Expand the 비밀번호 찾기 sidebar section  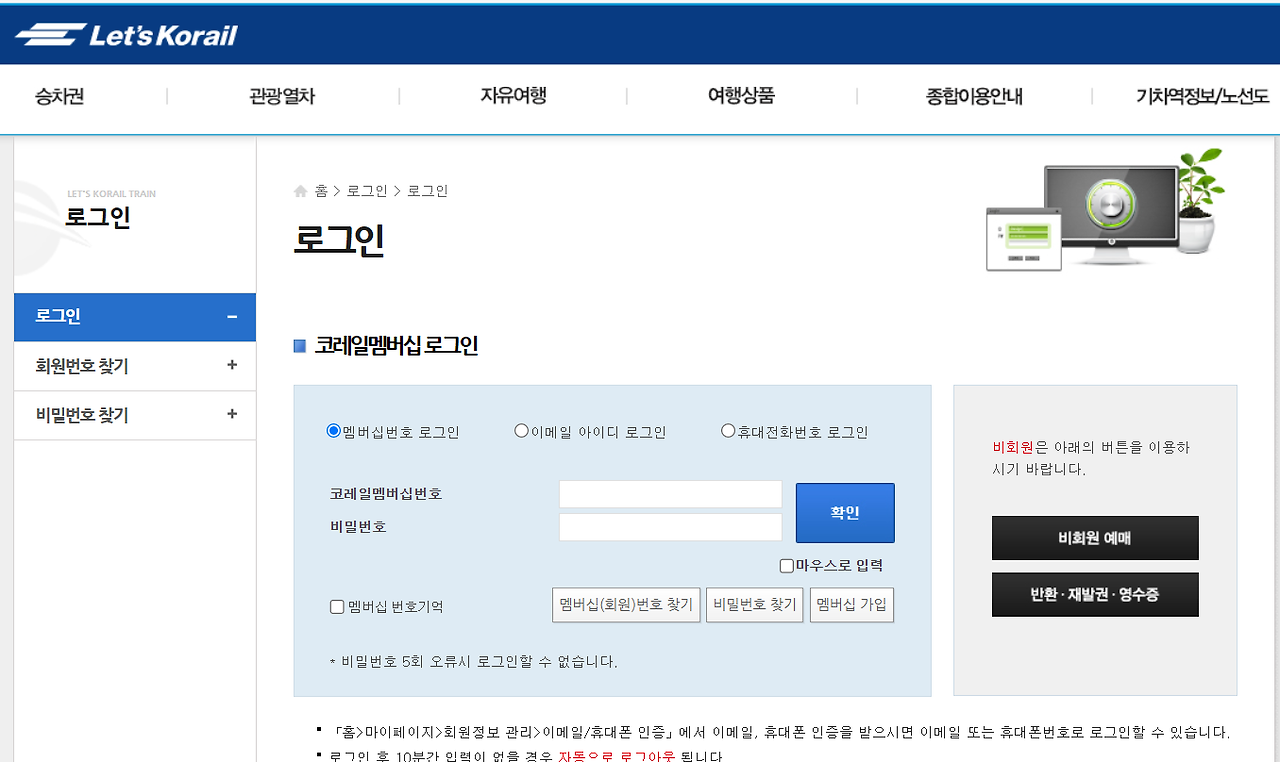[x=135, y=415]
